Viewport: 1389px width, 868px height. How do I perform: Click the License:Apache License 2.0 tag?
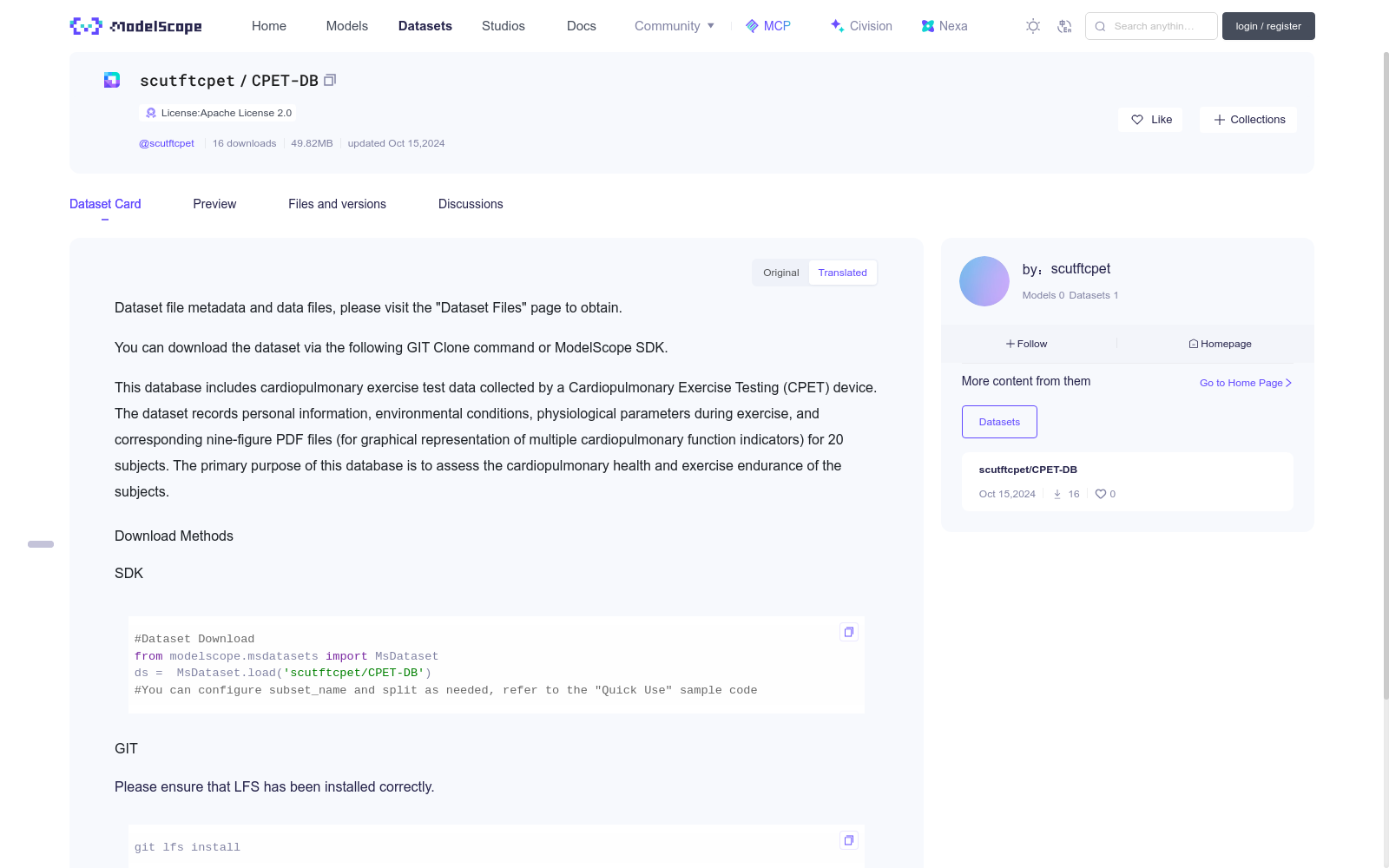point(218,113)
